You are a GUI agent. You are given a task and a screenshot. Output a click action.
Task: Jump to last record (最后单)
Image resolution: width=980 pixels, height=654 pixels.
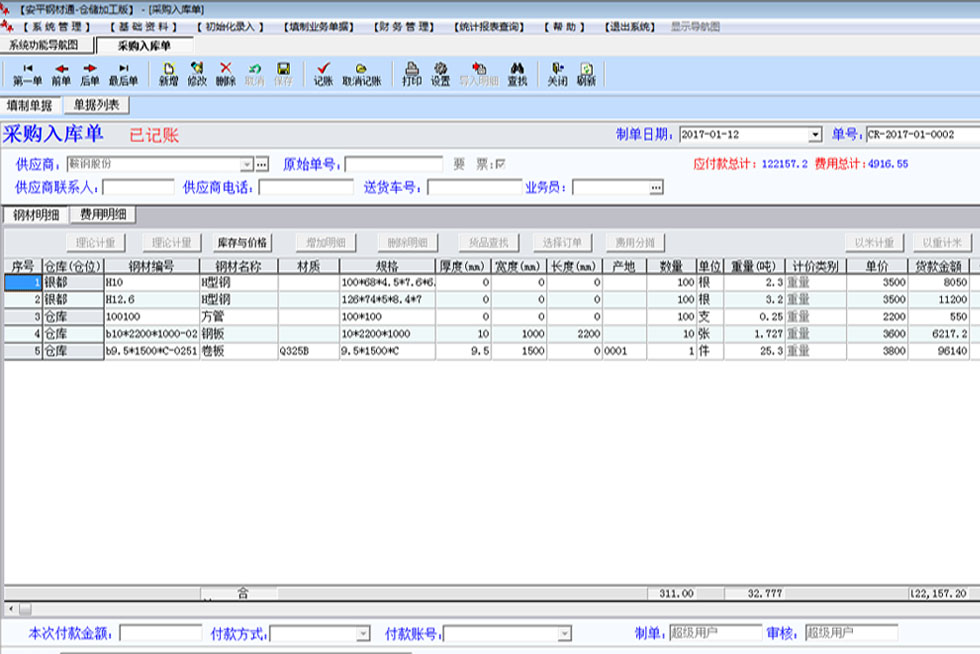[x=123, y=74]
